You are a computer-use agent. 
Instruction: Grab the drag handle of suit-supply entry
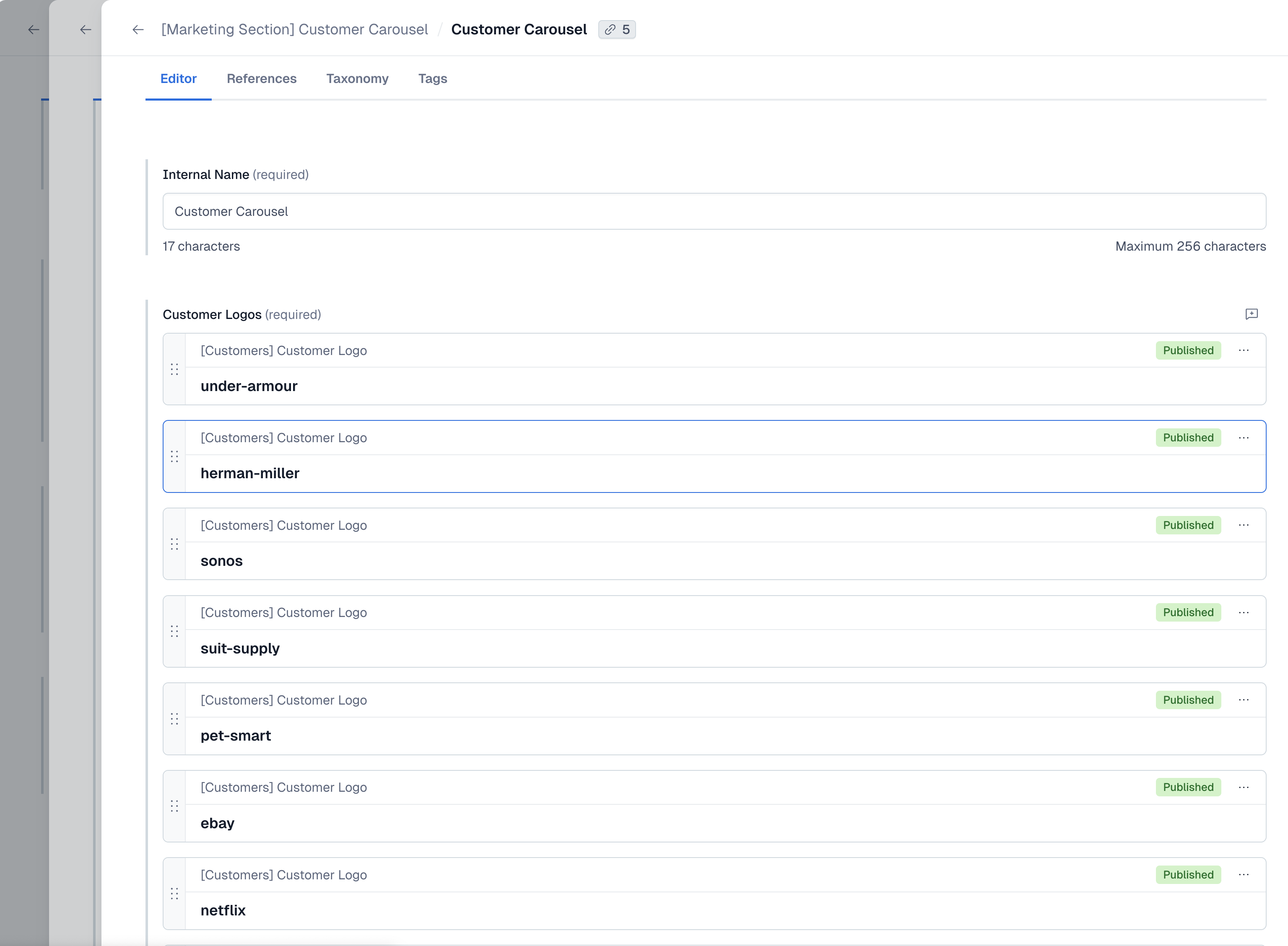174,632
